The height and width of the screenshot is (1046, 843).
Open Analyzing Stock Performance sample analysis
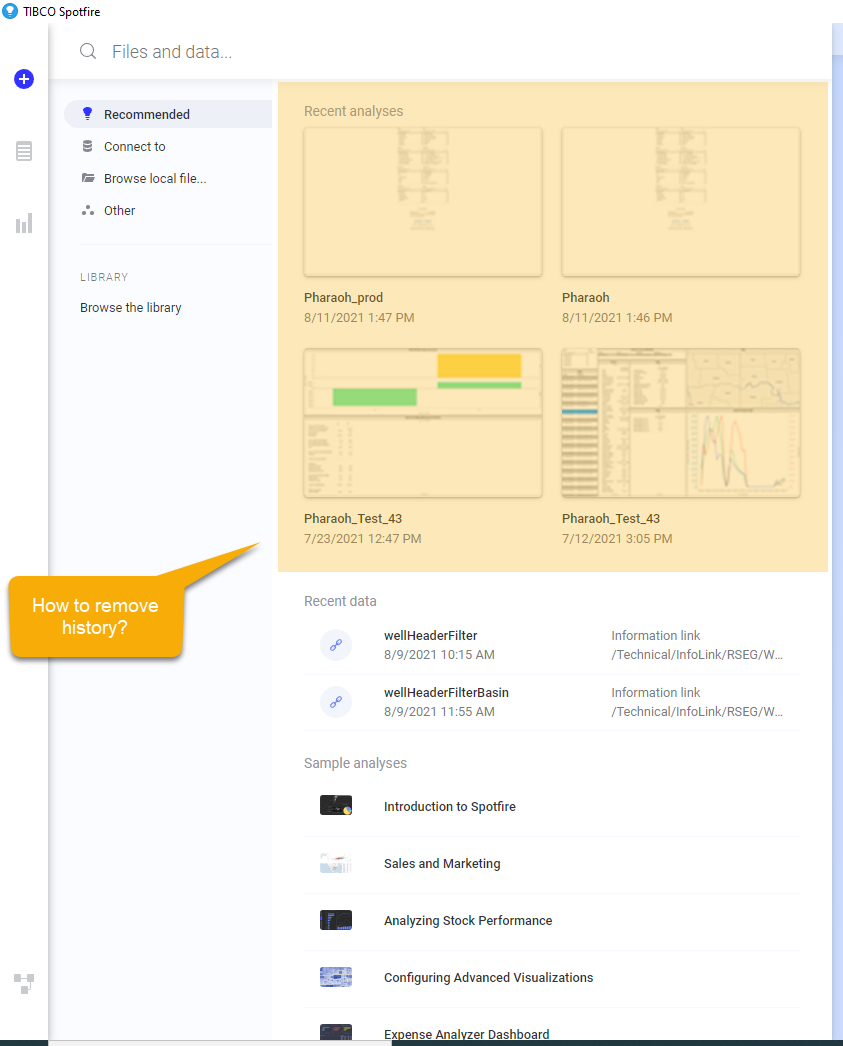pyautogui.click(x=468, y=920)
